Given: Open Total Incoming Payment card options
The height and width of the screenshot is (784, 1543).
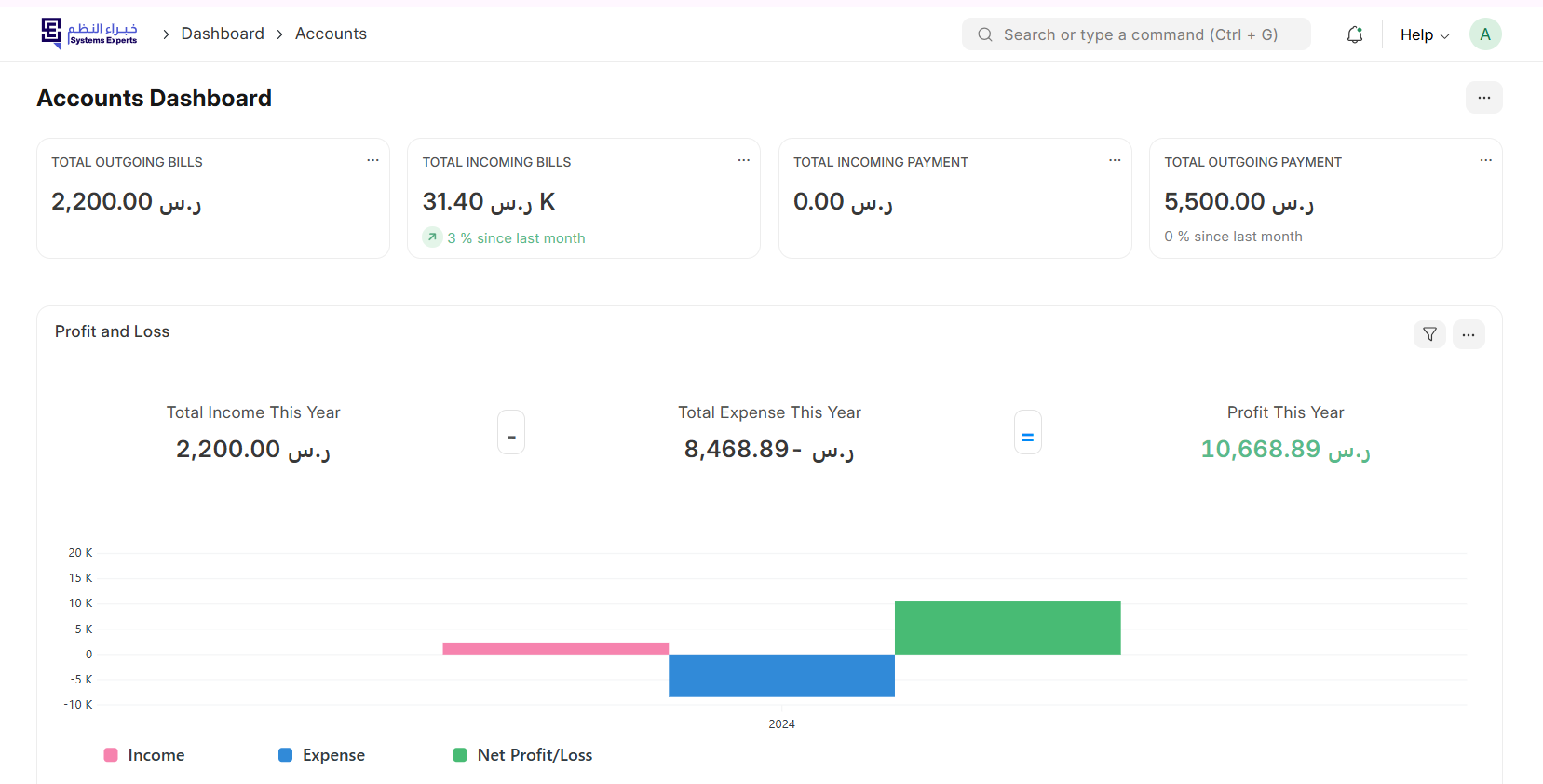Looking at the screenshot, I should click(x=1114, y=160).
